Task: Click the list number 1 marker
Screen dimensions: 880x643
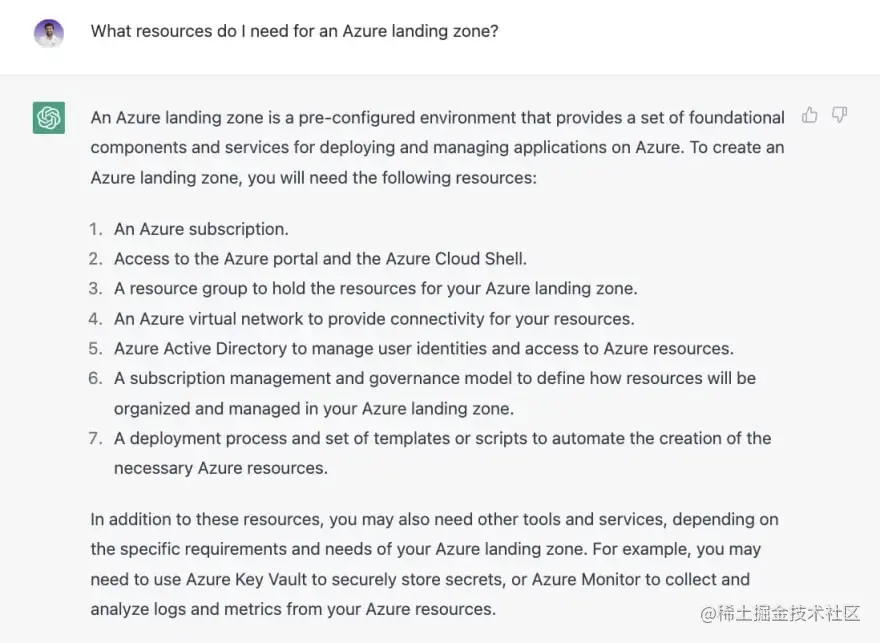Action: click(x=96, y=229)
